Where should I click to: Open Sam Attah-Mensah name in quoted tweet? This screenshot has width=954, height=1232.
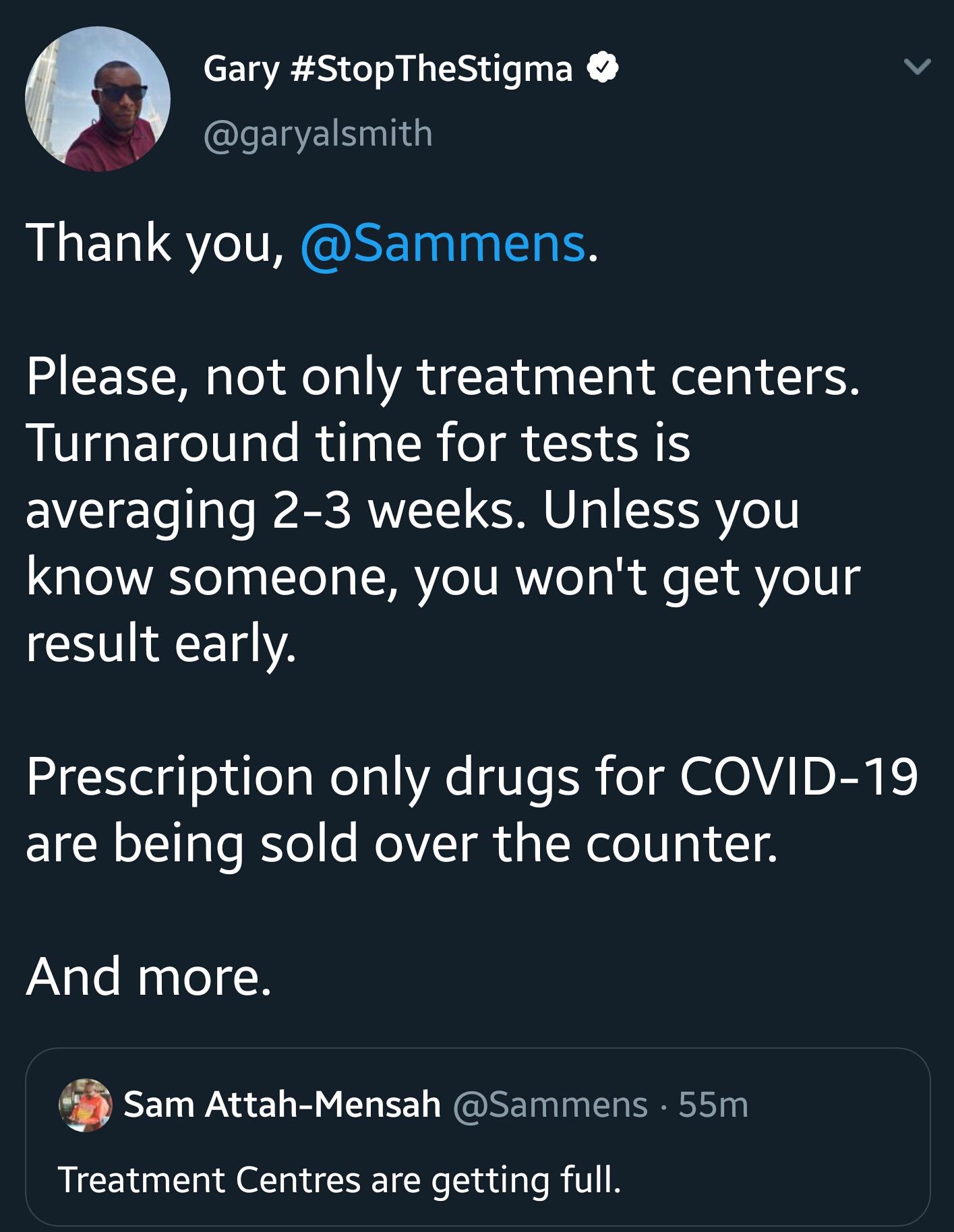(x=282, y=1105)
